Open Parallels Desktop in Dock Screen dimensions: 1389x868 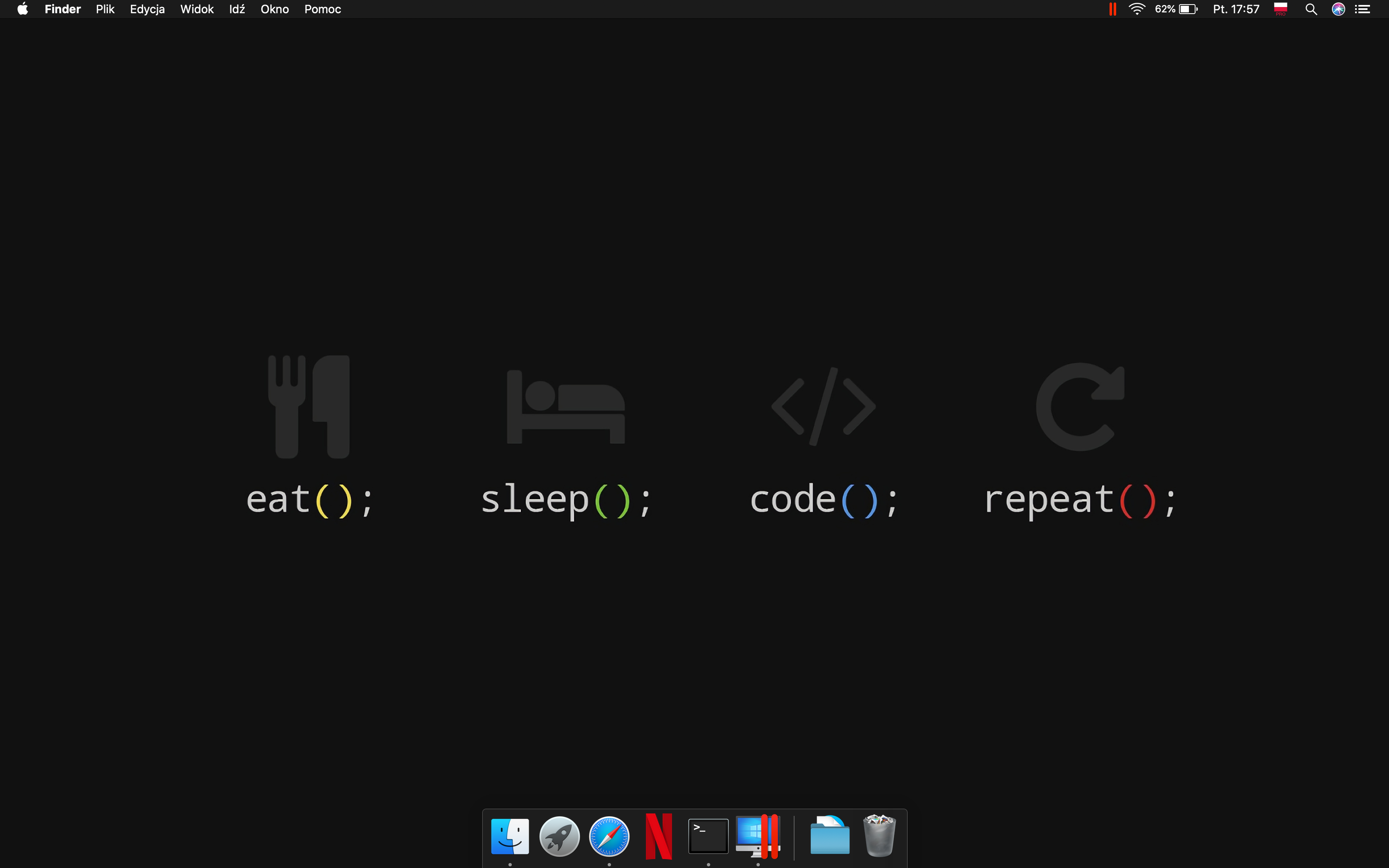click(x=758, y=836)
